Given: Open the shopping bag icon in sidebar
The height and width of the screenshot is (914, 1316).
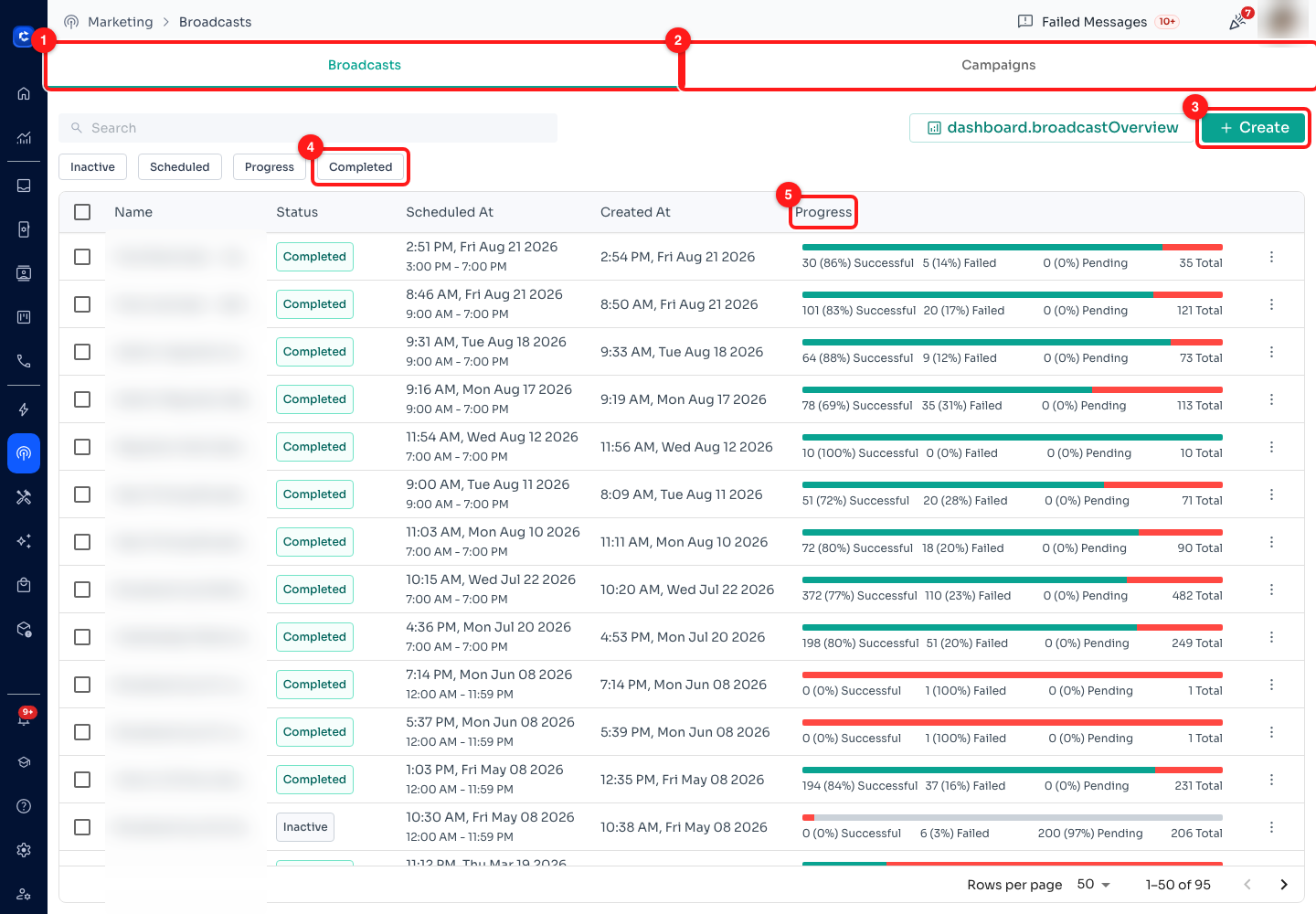Looking at the screenshot, I should pyautogui.click(x=24, y=585).
